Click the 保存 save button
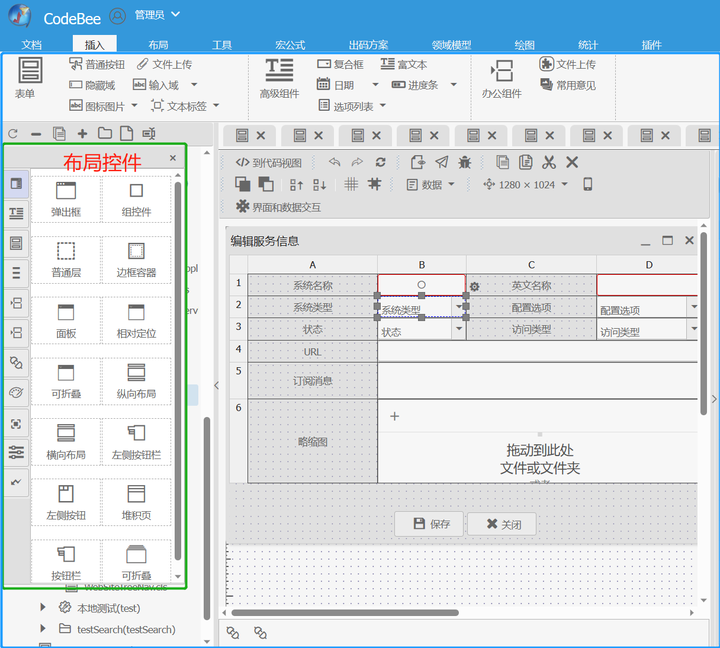The height and width of the screenshot is (648, 720). click(x=429, y=524)
